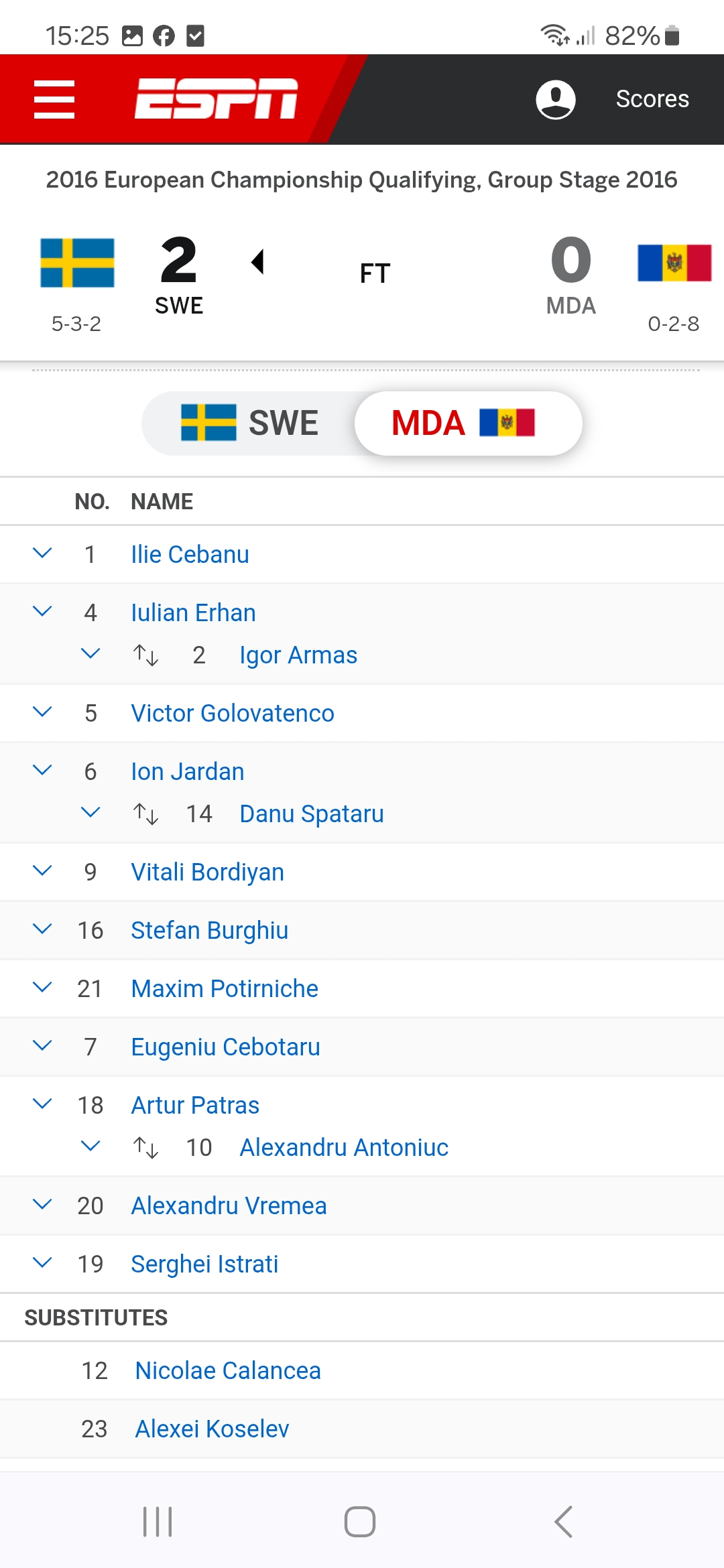The image size is (724, 1568).
Task: Open the hamburger menu
Action: point(54,99)
